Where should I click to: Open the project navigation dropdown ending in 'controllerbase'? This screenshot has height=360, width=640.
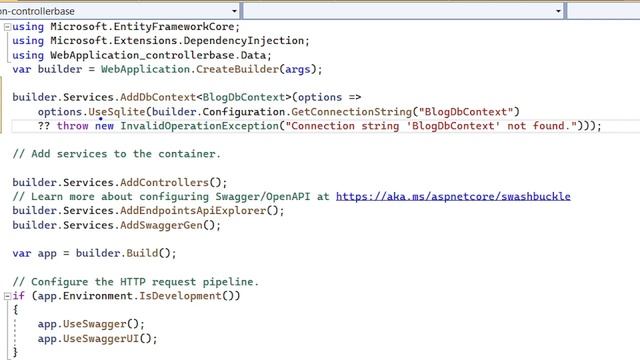click(x=119, y=11)
